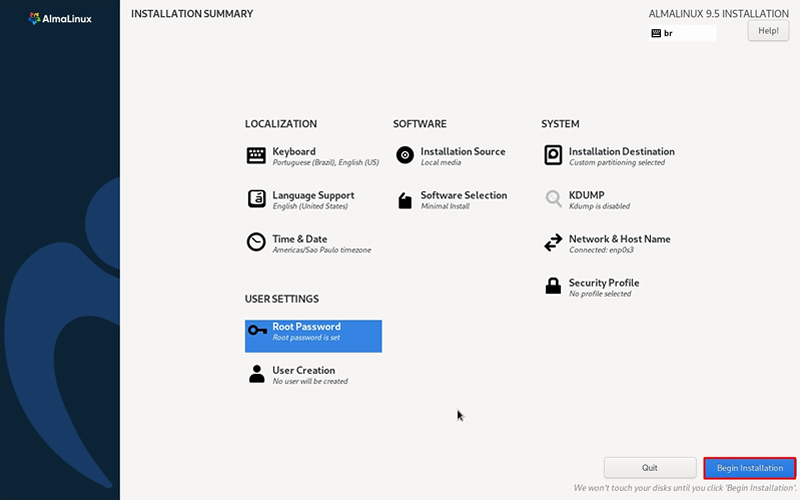
Task: Click 'Connected: enp0s3' status text
Action: pos(602,250)
